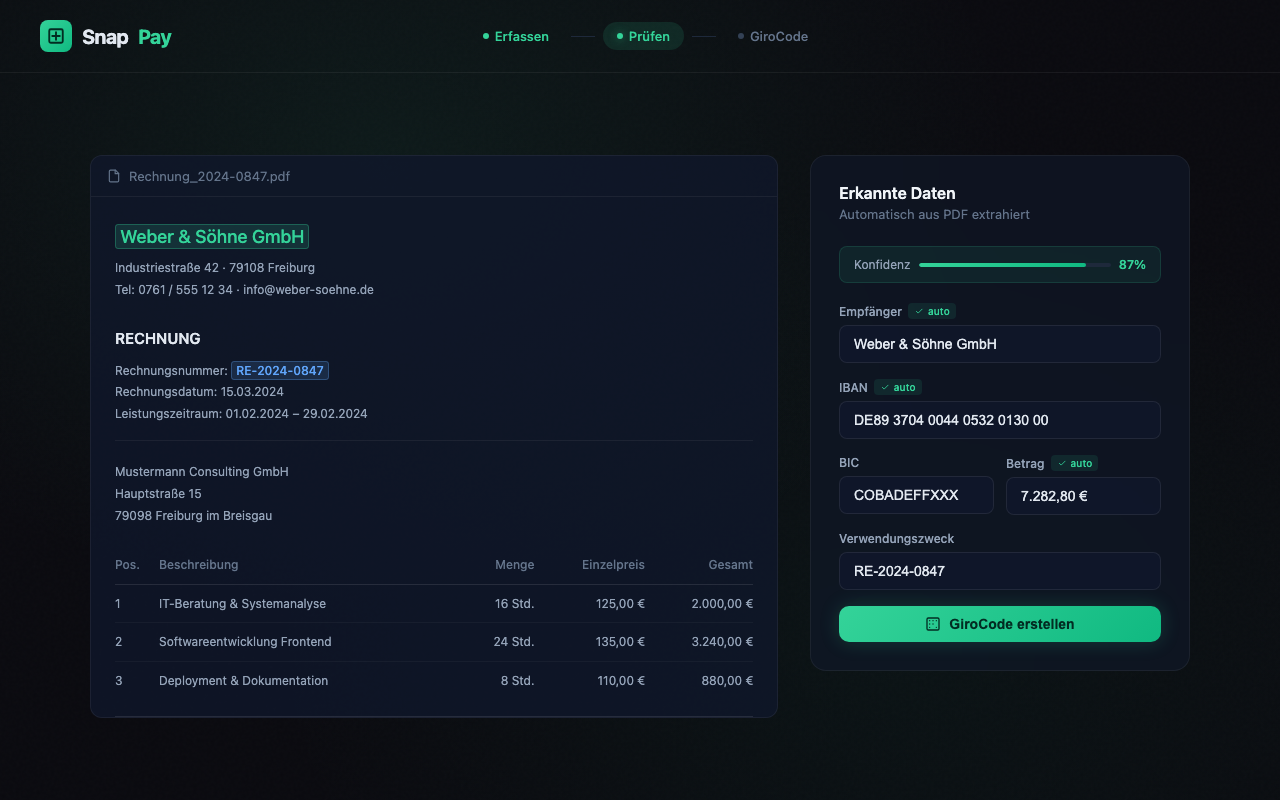
Task: Select the Deployment & Dokumentation row
Action: 434,681
